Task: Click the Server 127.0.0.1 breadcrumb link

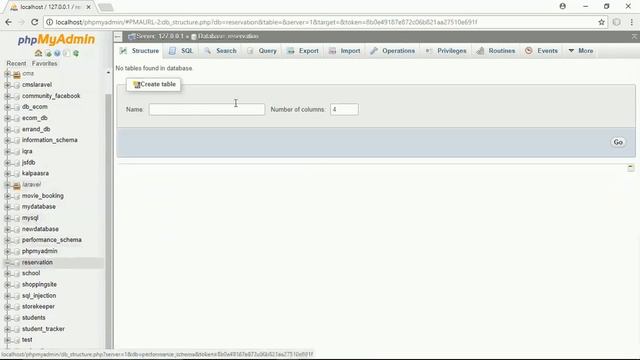Action: coord(160,36)
